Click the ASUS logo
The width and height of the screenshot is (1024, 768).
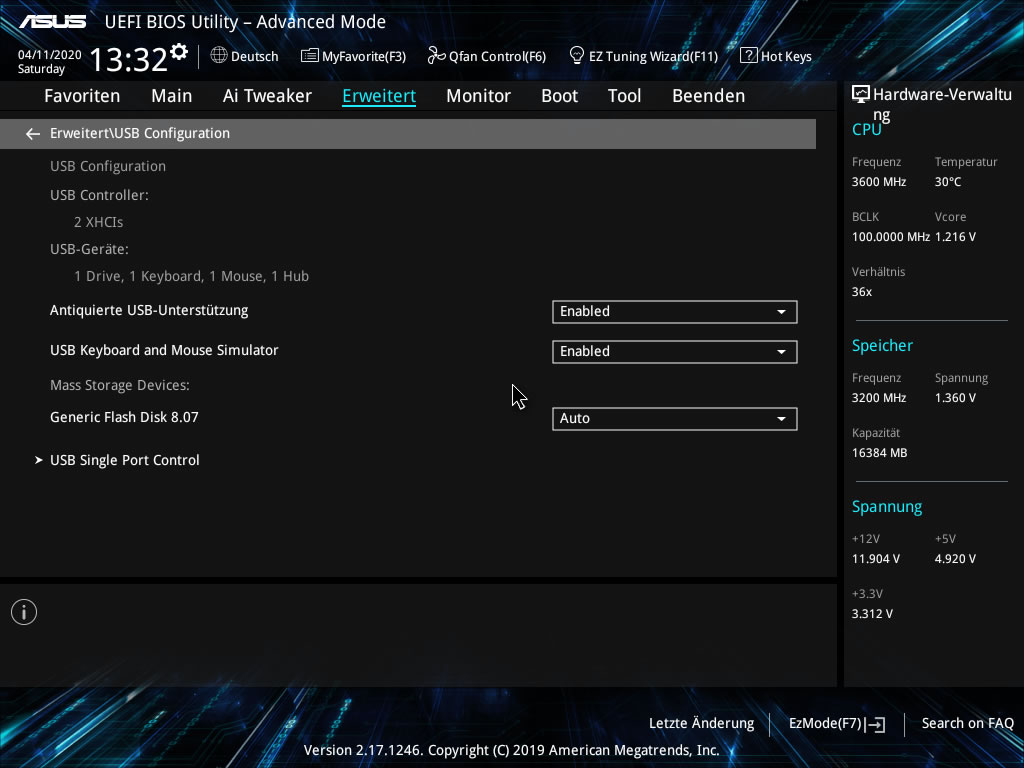tap(52, 22)
